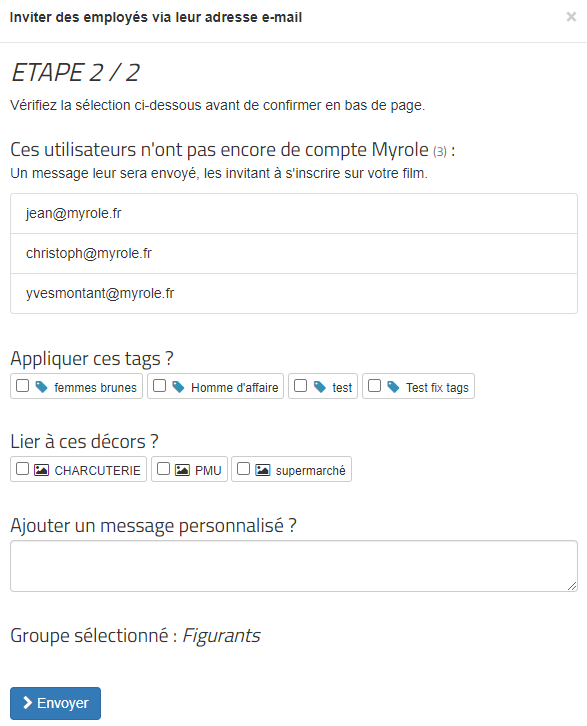Image resolution: width=587 pixels, height=726 pixels.
Task: Click the picture icon beside PMU
Action: 182,470
